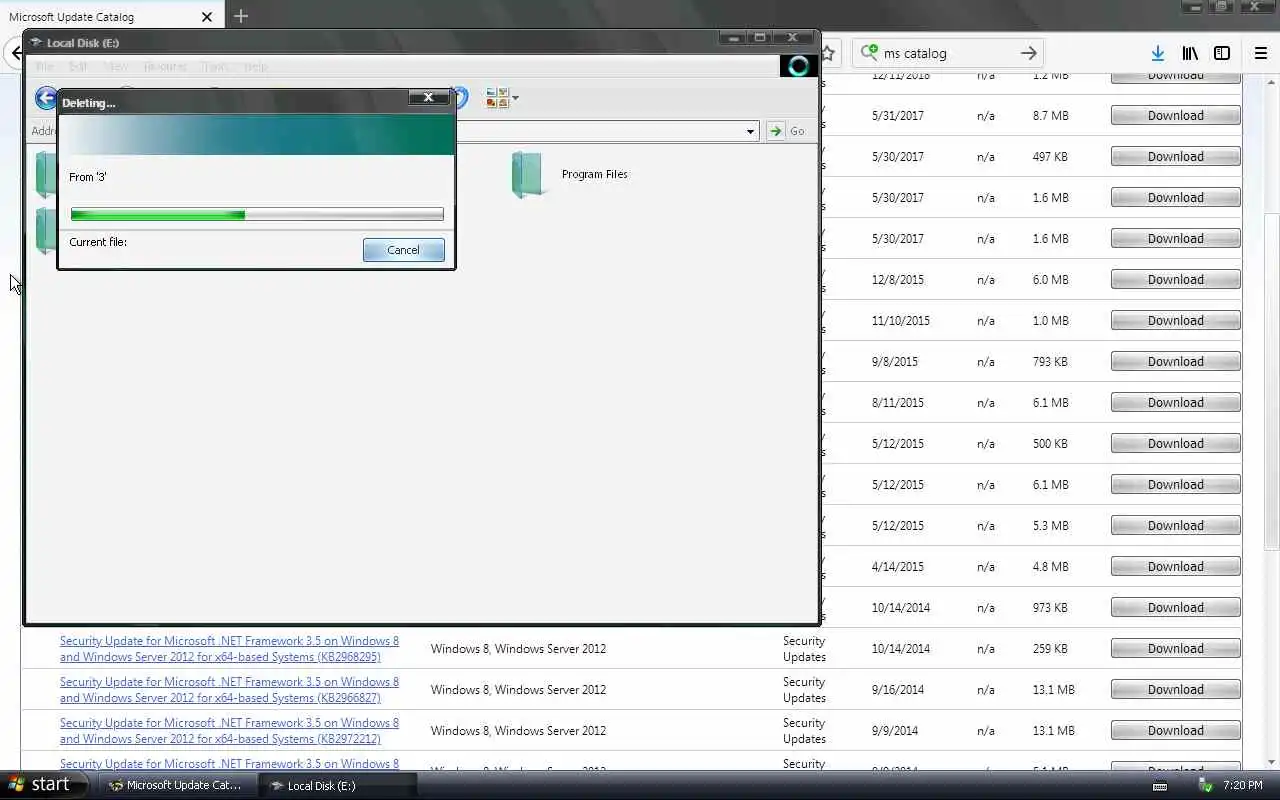Click the 8/11/2015 date cell

coord(897,403)
